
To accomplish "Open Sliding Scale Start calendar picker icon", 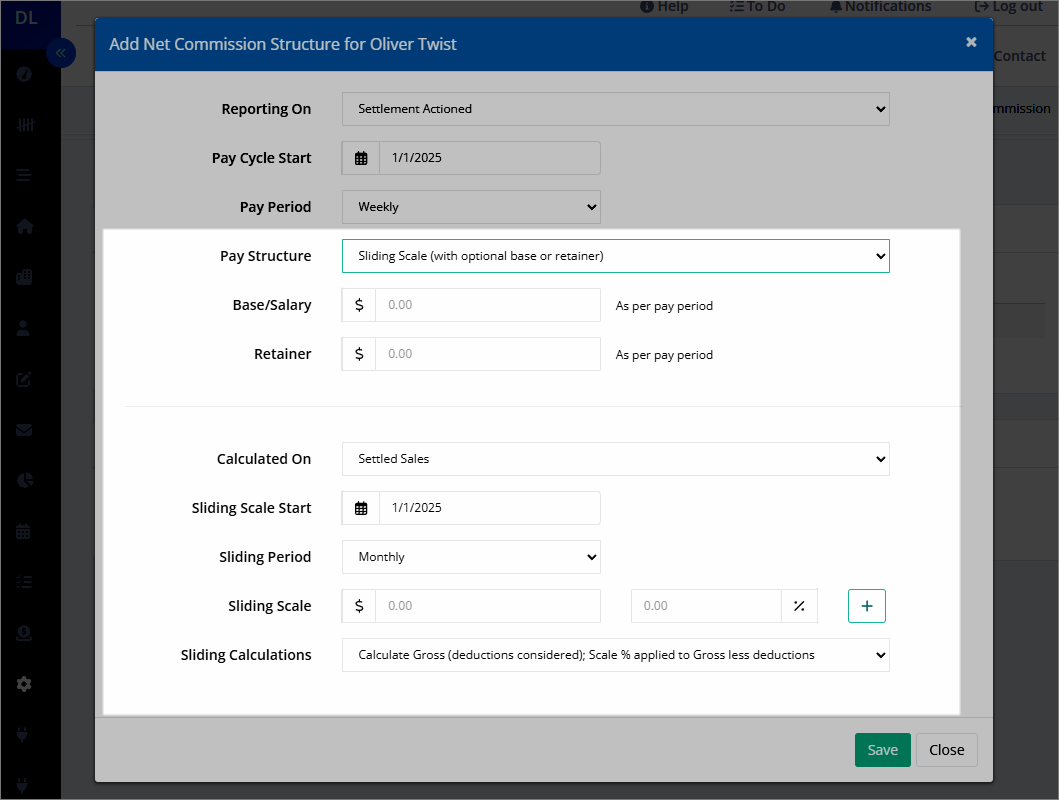I will [x=361, y=508].
